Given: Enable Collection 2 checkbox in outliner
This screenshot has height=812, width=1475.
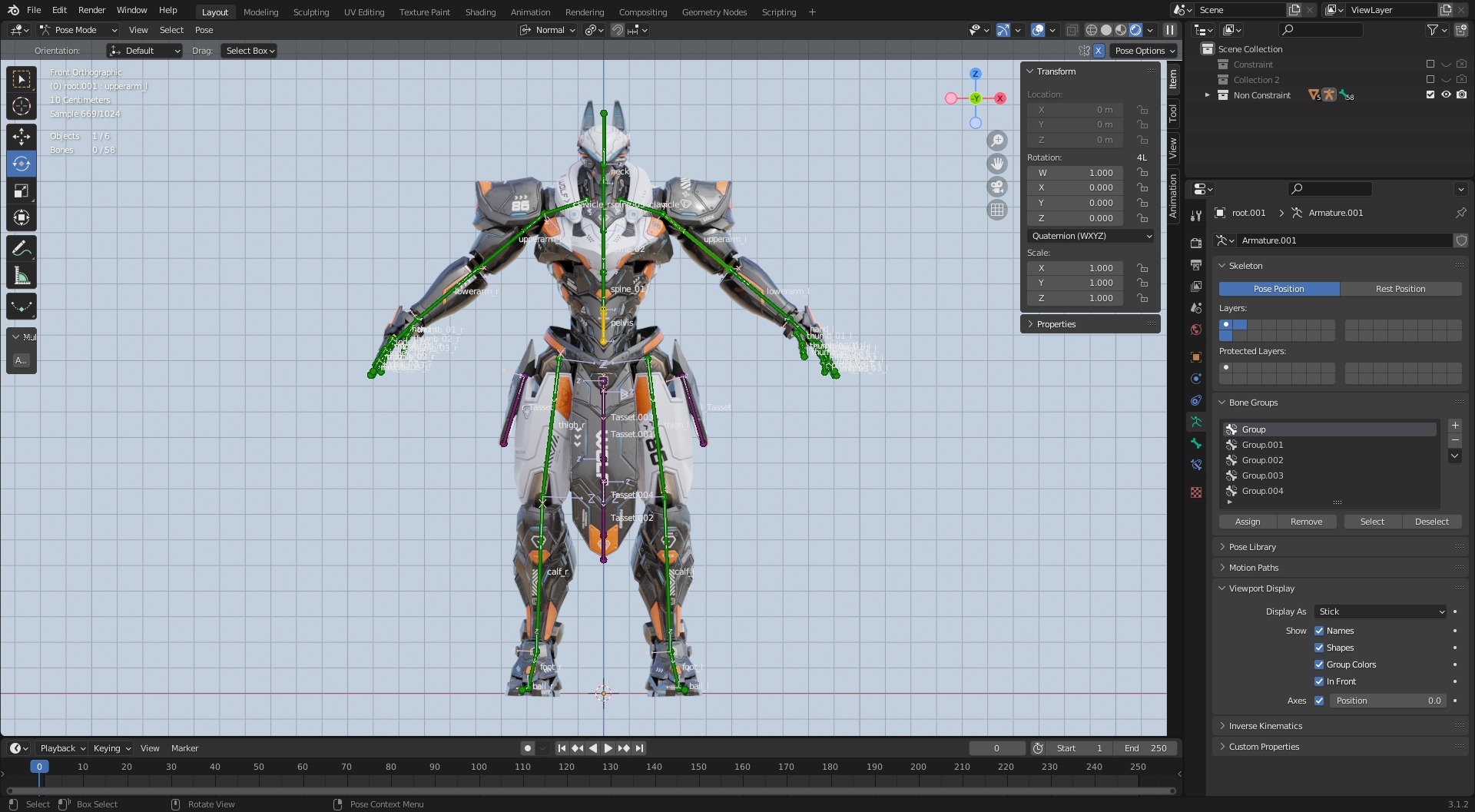Looking at the screenshot, I should coord(1430,80).
